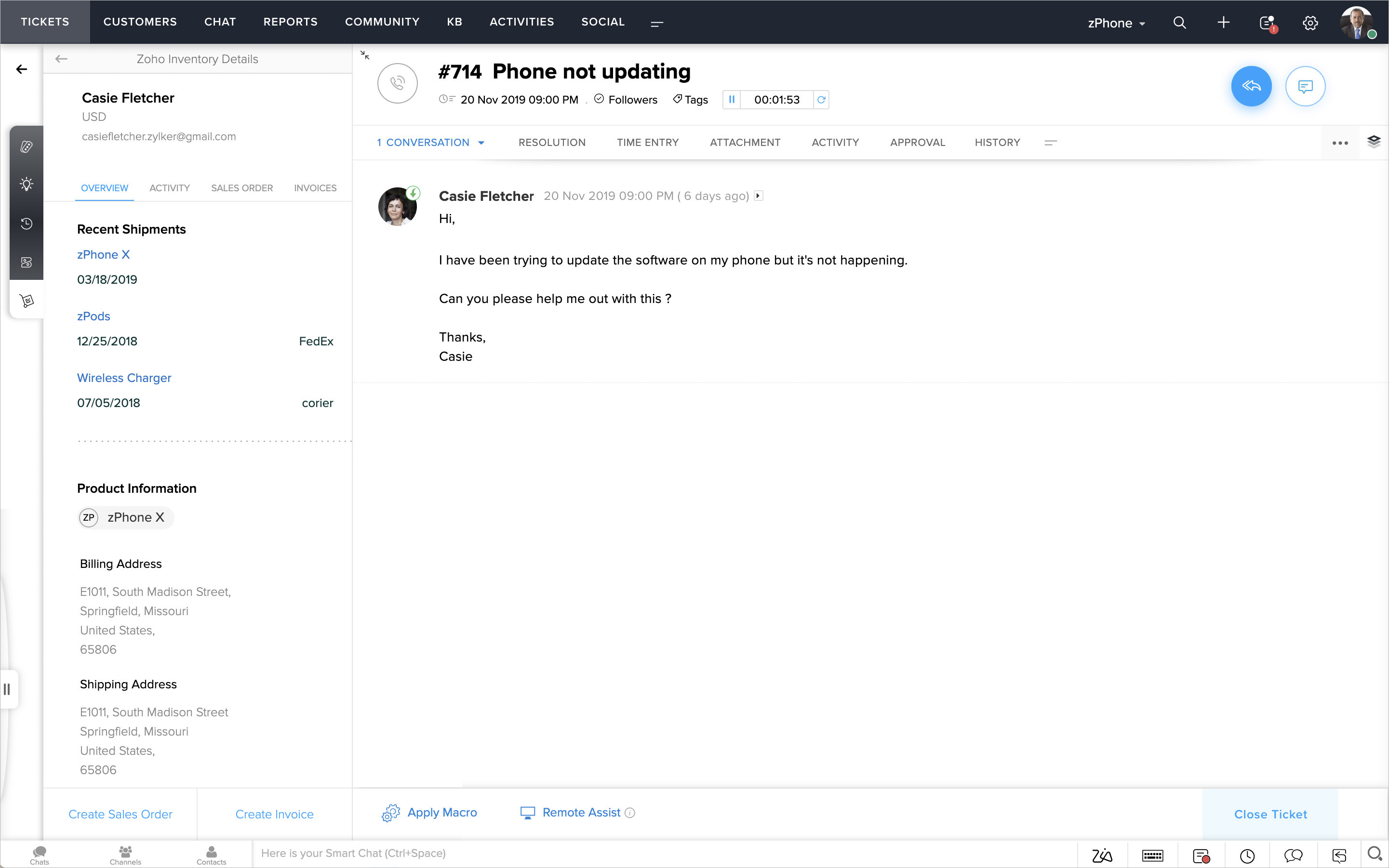Image resolution: width=1389 pixels, height=868 pixels.
Task: Toggle Followers on the ticket
Action: 626,99
